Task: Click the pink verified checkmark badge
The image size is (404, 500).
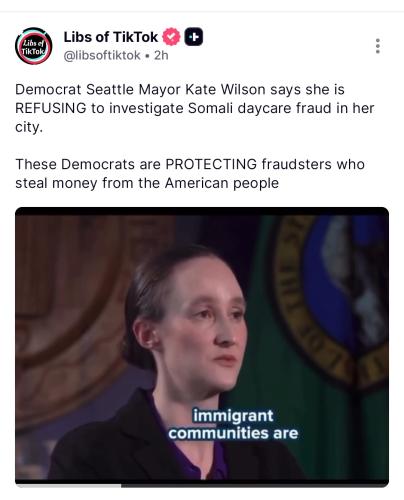Action: tap(171, 37)
